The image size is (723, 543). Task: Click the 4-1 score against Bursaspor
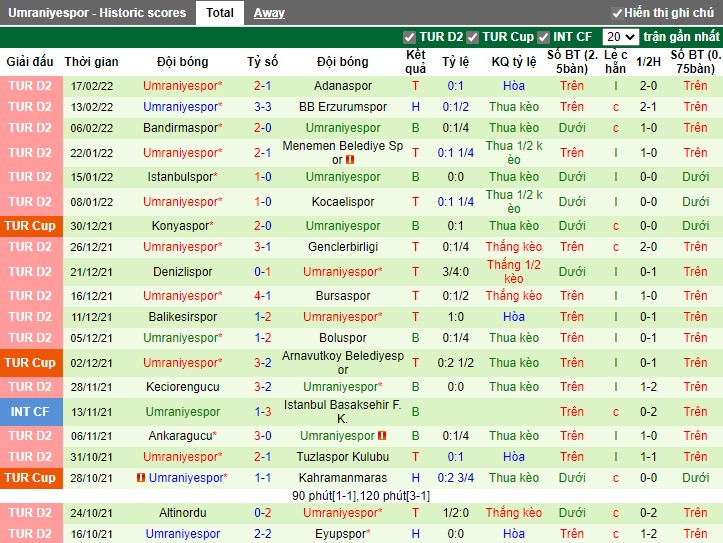pyautogui.click(x=262, y=295)
